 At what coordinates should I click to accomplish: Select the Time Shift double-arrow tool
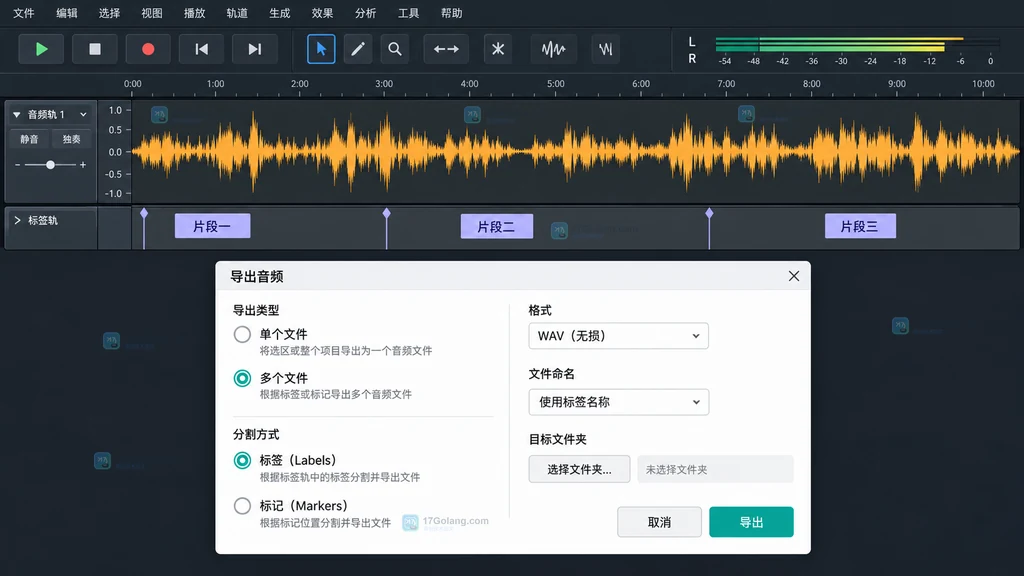(x=446, y=49)
